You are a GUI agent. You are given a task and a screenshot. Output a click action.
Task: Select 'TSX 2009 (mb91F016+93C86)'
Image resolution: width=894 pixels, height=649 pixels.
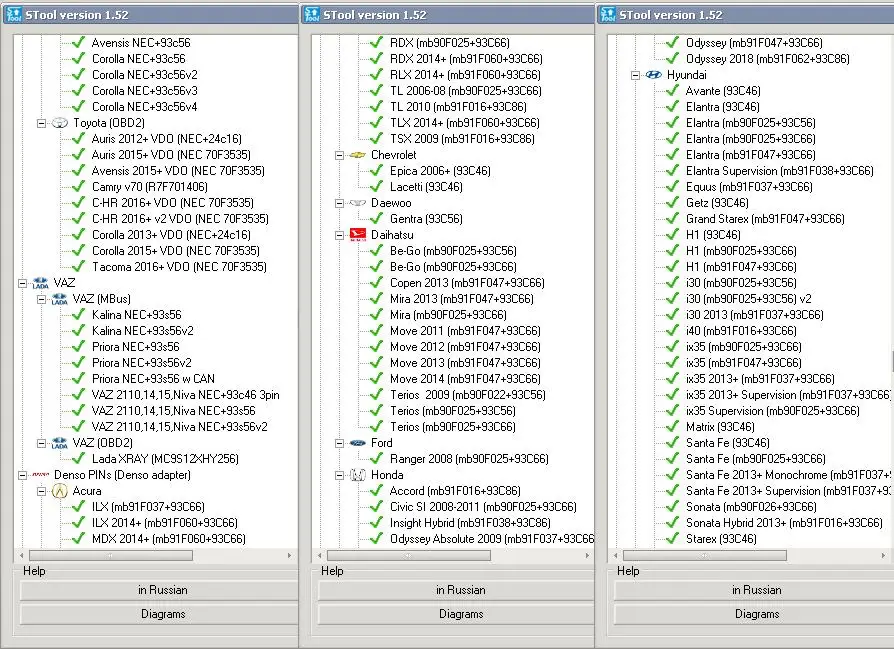pos(462,139)
